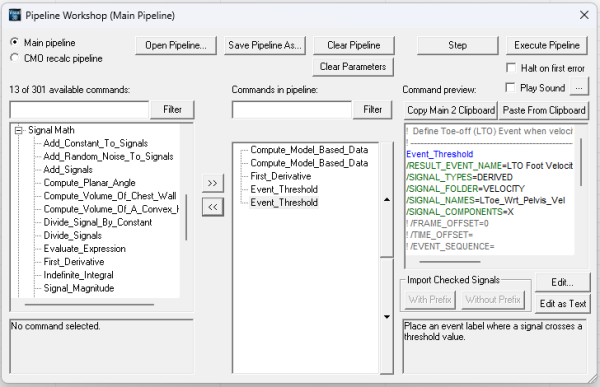This screenshot has height=387, width=600.
Task: Click Edit as Text button
Action: [562, 304]
